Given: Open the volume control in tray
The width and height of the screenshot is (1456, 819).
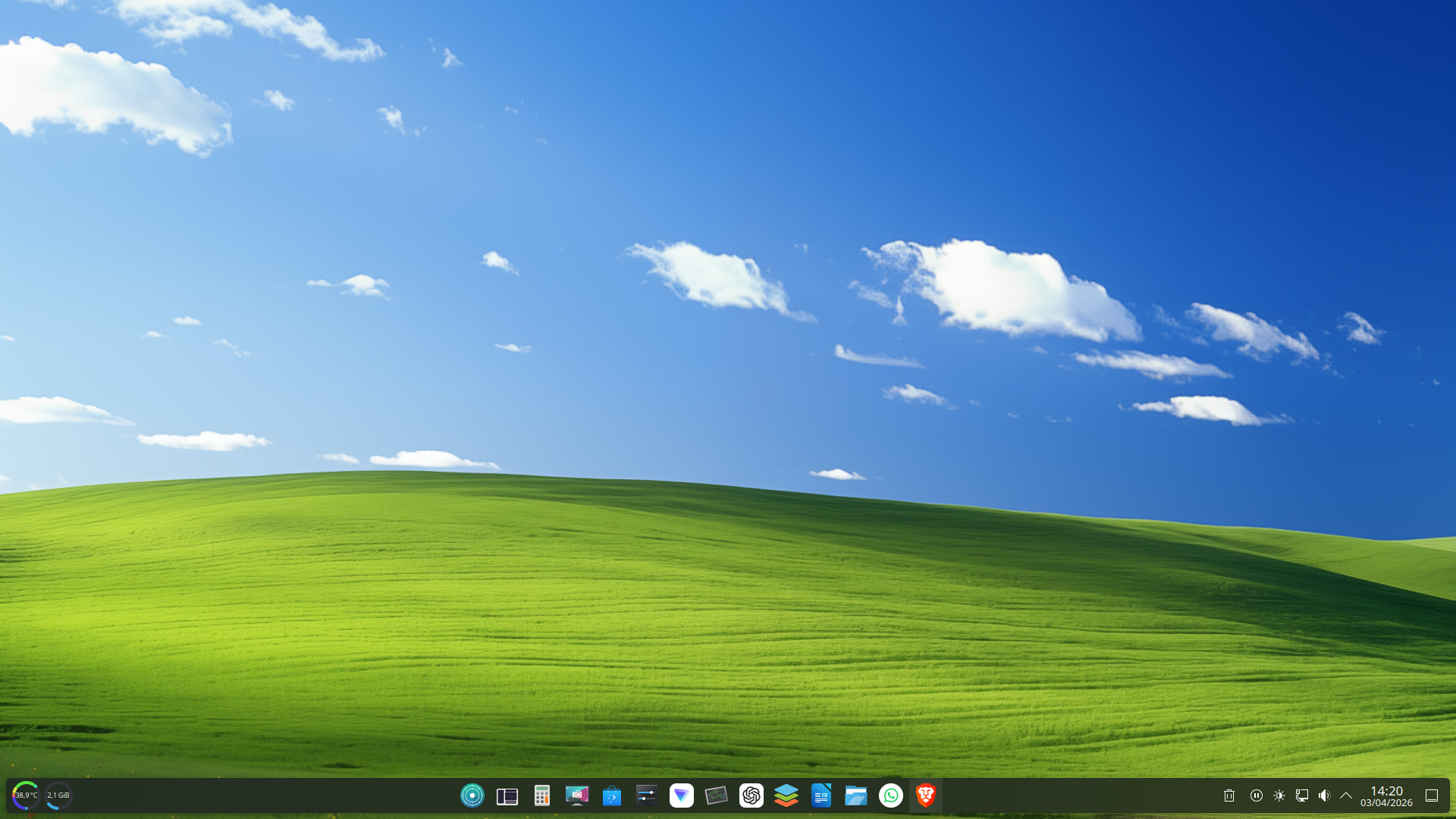Looking at the screenshot, I should tap(1324, 795).
